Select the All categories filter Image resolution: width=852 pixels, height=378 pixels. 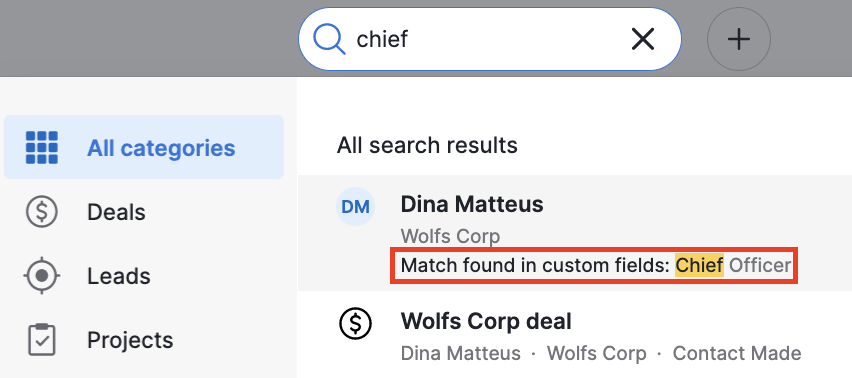click(x=144, y=147)
